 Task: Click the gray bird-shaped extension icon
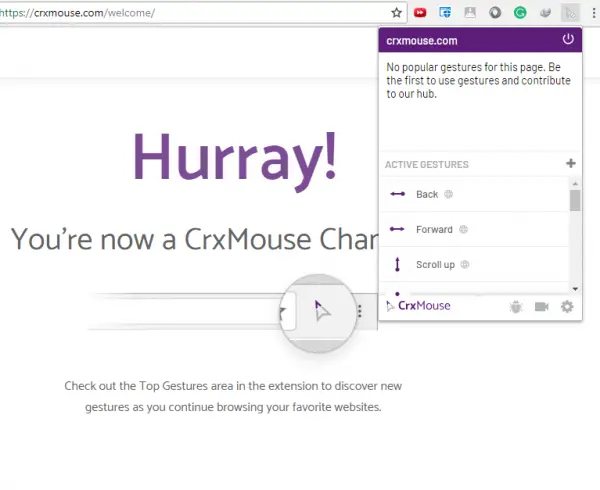tap(545, 13)
